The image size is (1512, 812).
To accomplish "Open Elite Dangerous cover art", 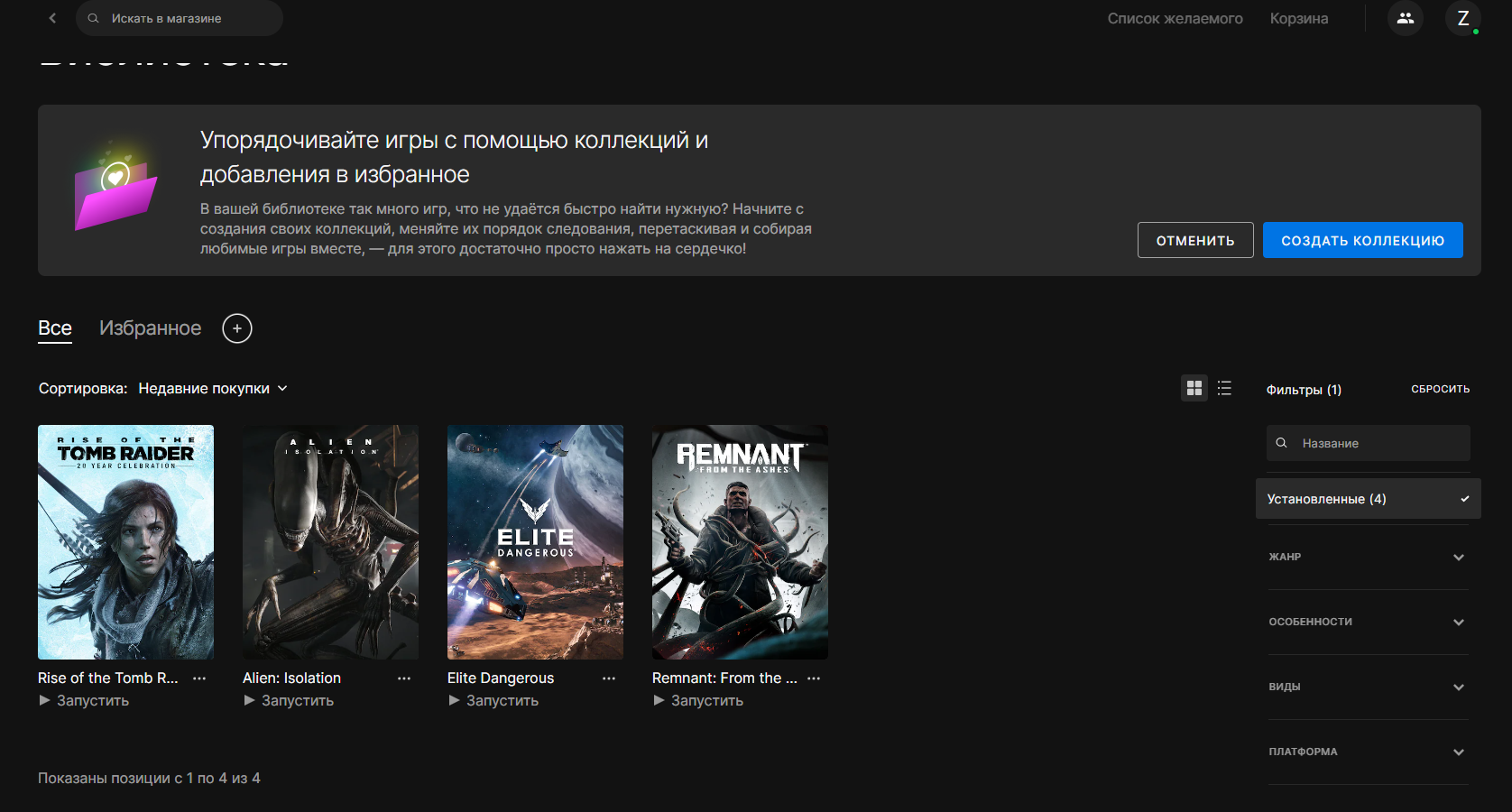I will tap(535, 542).
